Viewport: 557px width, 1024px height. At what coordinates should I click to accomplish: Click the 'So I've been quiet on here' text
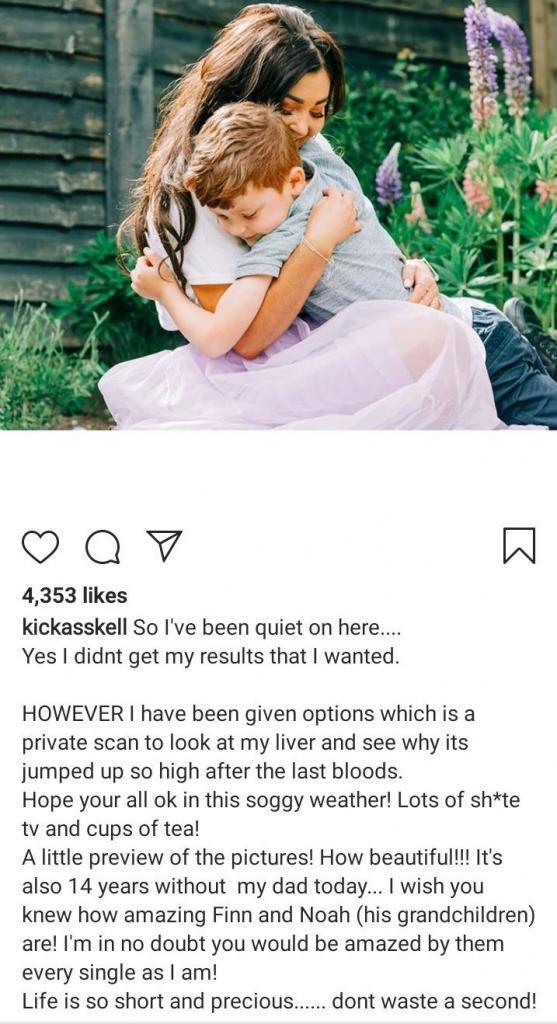[268, 628]
